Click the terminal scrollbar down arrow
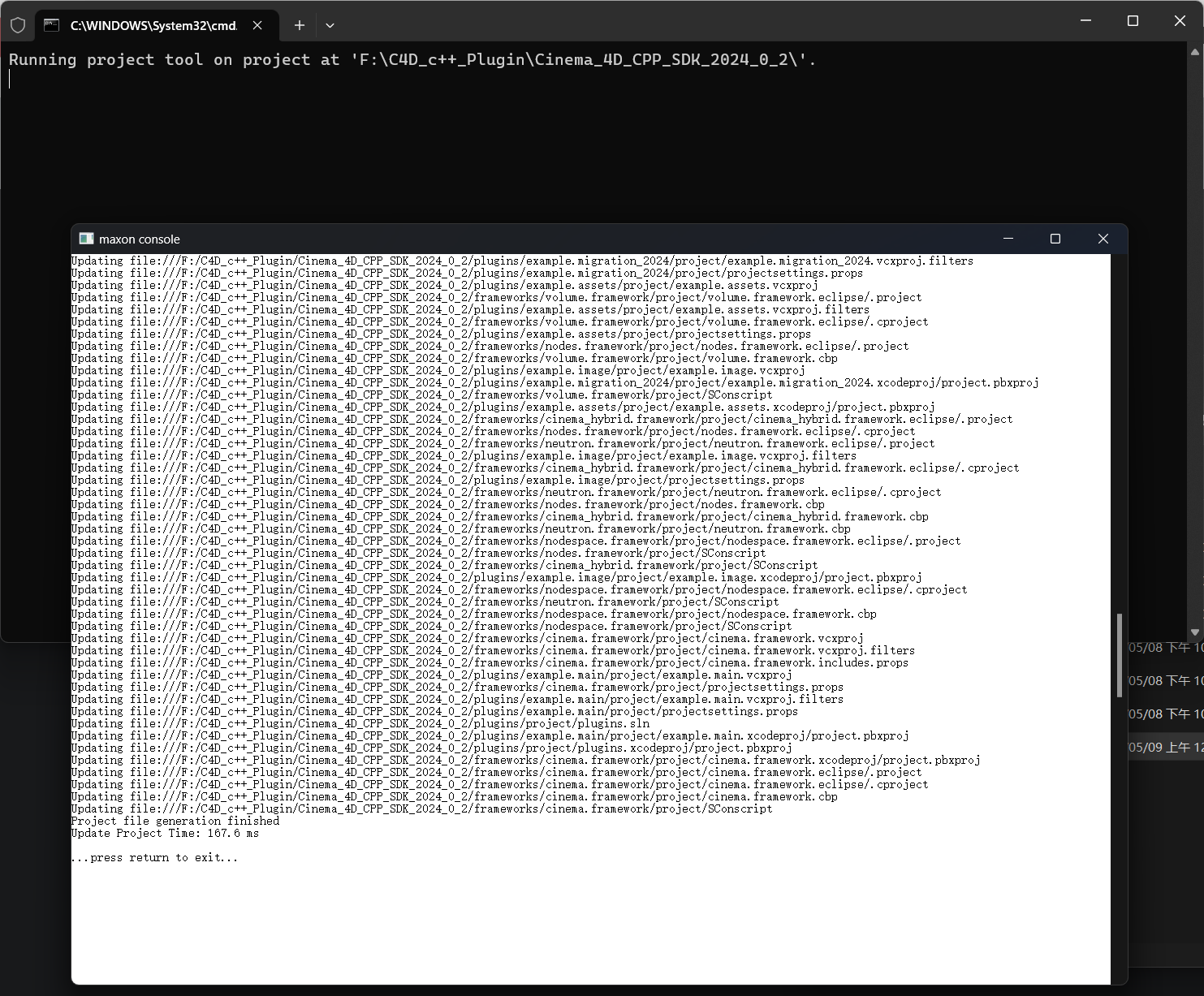This screenshot has height=996, width=1204. pyautogui.click(x=1195, y=632)
